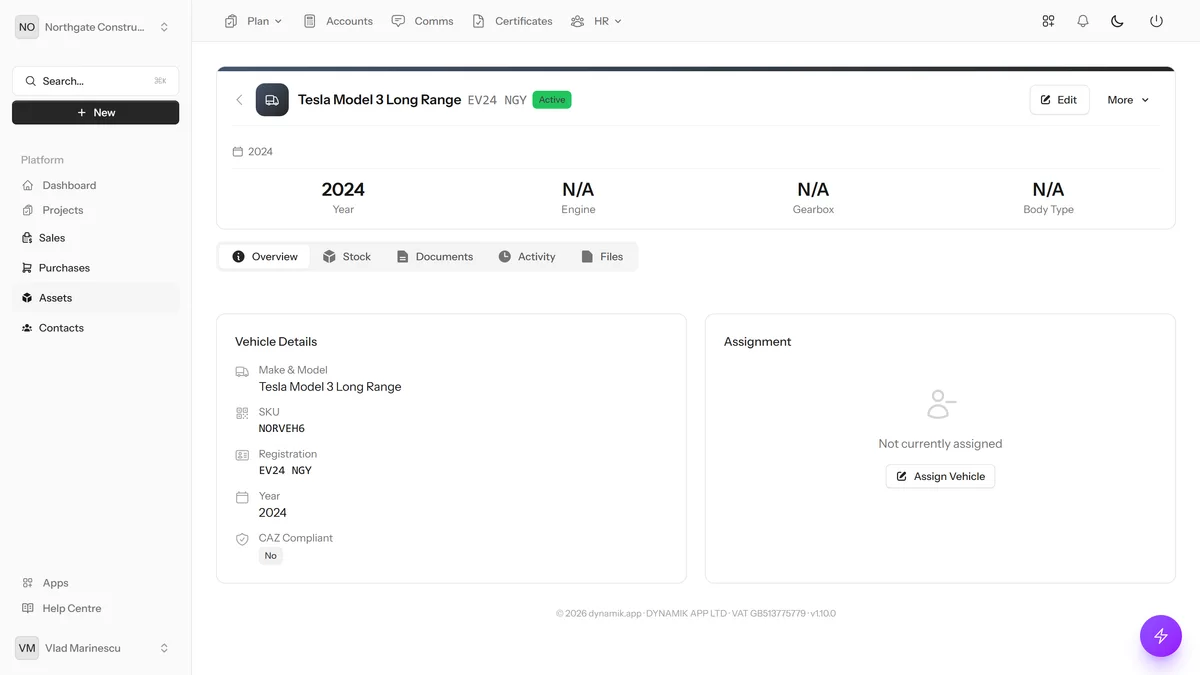This screenshot has height=675, width=1200.
Task: Expand the More actions dropdown
Action: coord(1128,100)
